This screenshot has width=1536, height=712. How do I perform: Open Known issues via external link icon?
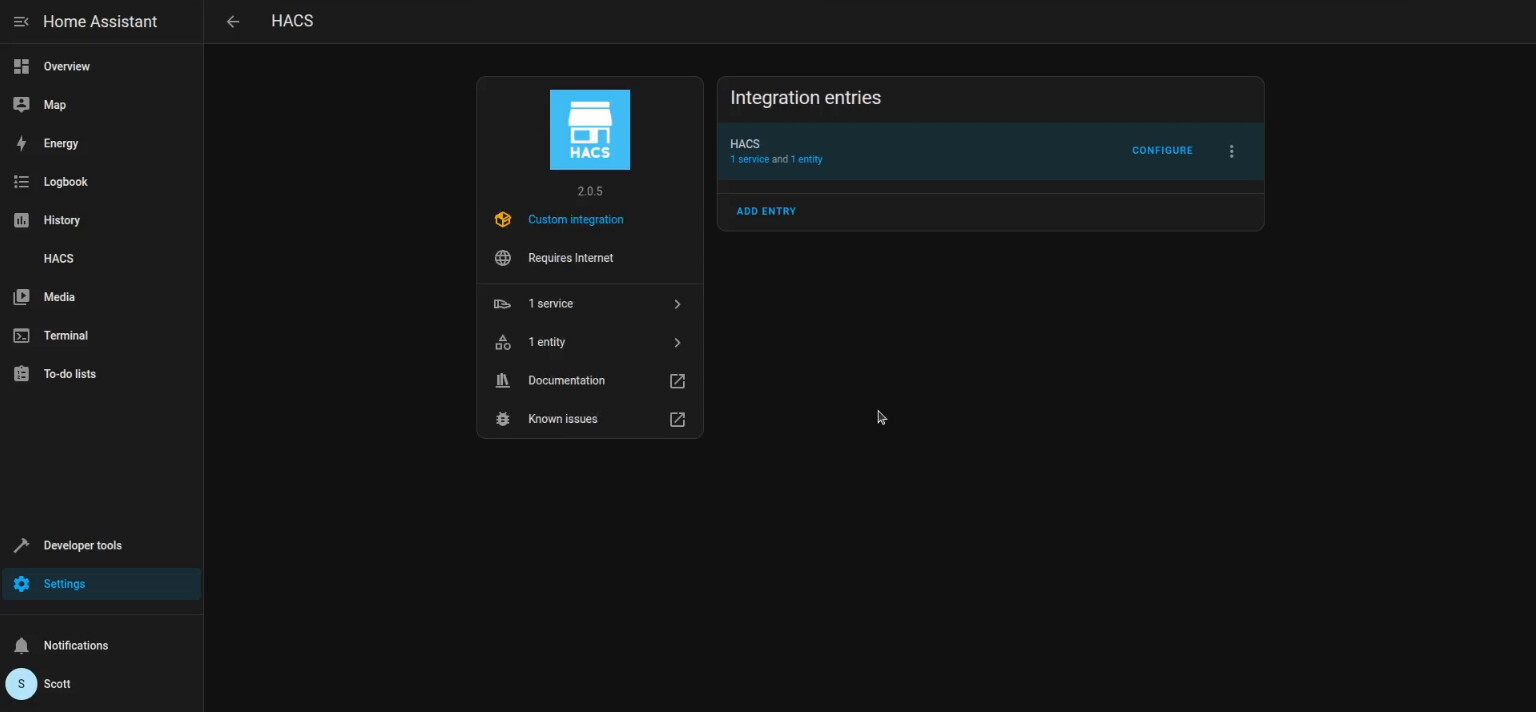coord(677,419)
